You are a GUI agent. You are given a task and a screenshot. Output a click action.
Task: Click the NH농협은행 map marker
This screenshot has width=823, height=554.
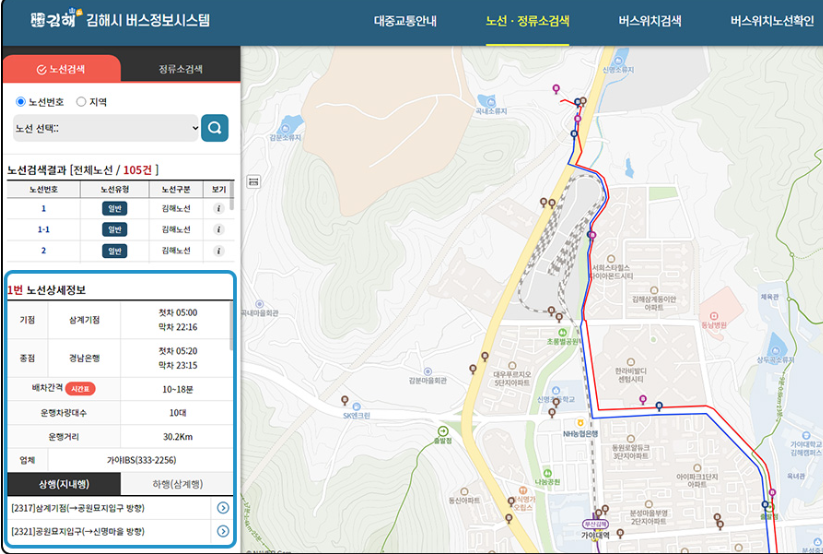click(x=580, y=423)
